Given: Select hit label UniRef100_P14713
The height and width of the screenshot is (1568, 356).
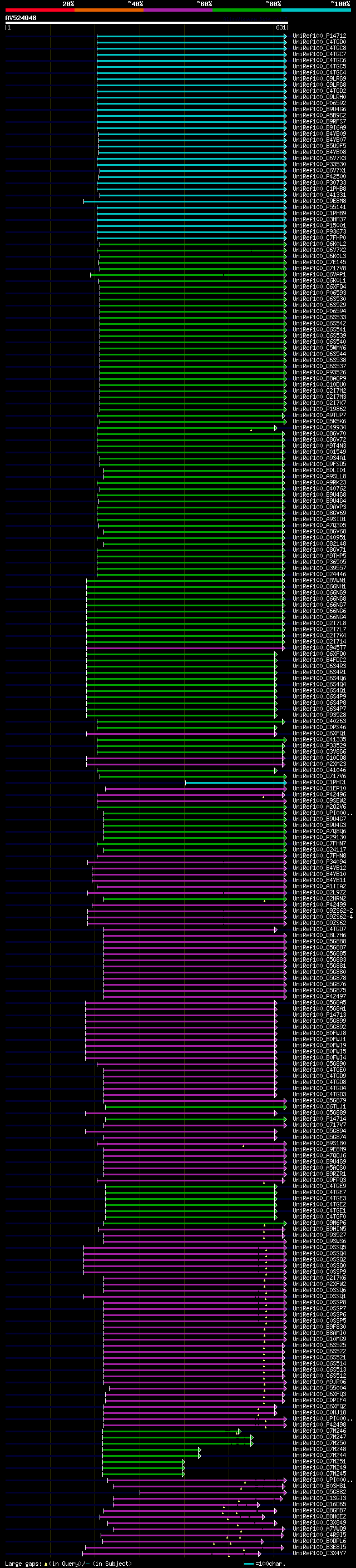Looking at the screenshot, I should (319, 1015).
